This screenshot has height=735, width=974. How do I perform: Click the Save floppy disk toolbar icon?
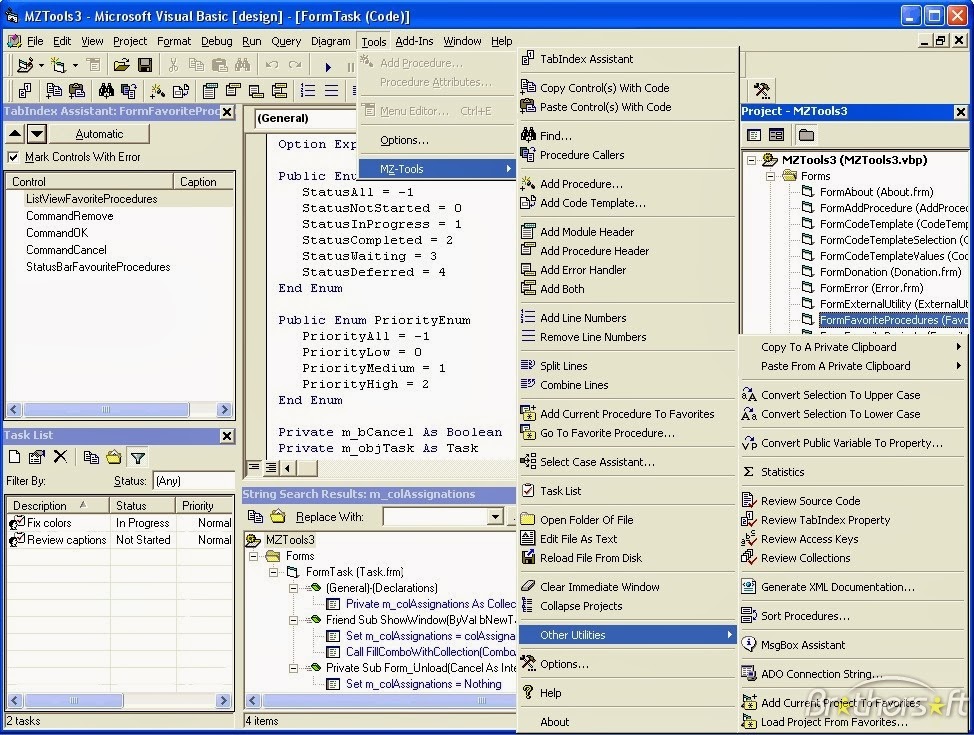tap(145, 64)
